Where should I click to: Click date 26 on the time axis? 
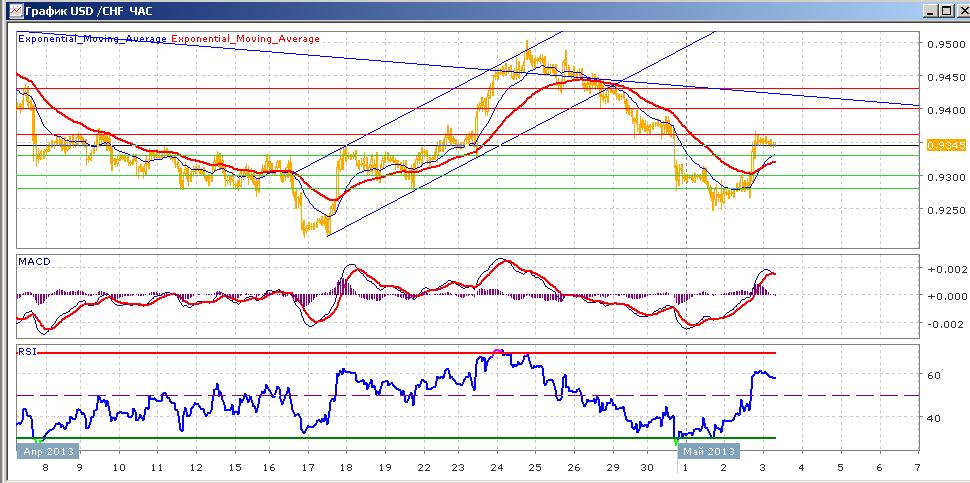[x=573, y=468]
